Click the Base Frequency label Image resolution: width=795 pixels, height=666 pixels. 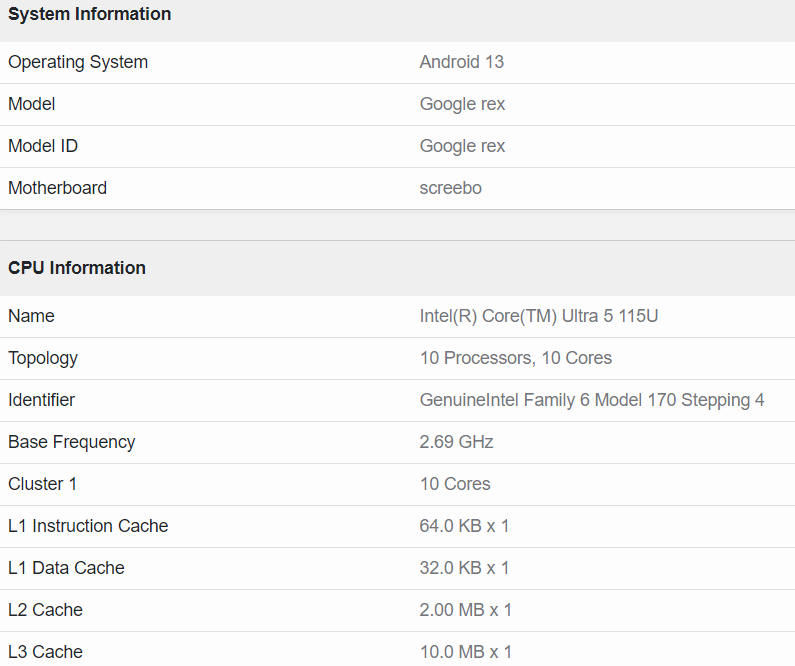click(x=71, y=442)
